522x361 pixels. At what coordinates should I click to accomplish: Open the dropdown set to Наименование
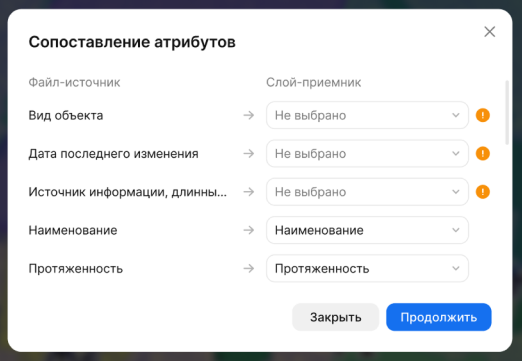click(367, 230)
